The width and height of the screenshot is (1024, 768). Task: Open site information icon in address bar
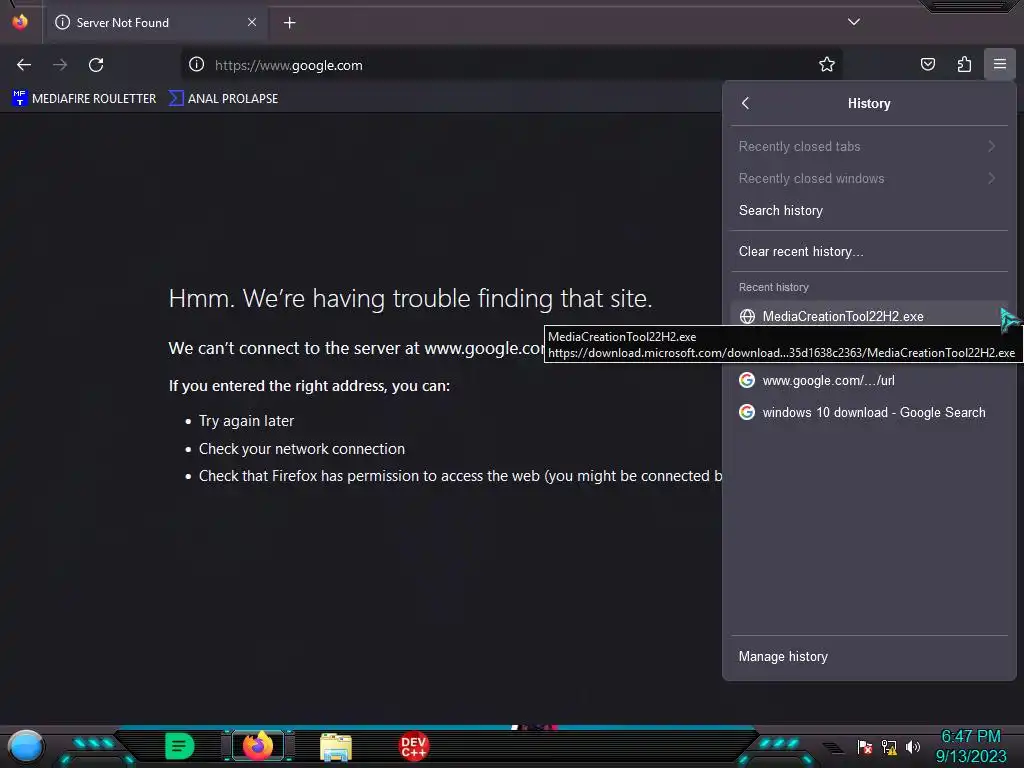pyautogui.click(x=197, y=65)
